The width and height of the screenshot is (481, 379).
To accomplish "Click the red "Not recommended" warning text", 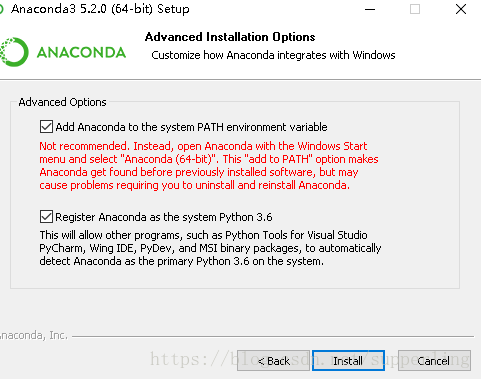I will (x=209, y=165).
